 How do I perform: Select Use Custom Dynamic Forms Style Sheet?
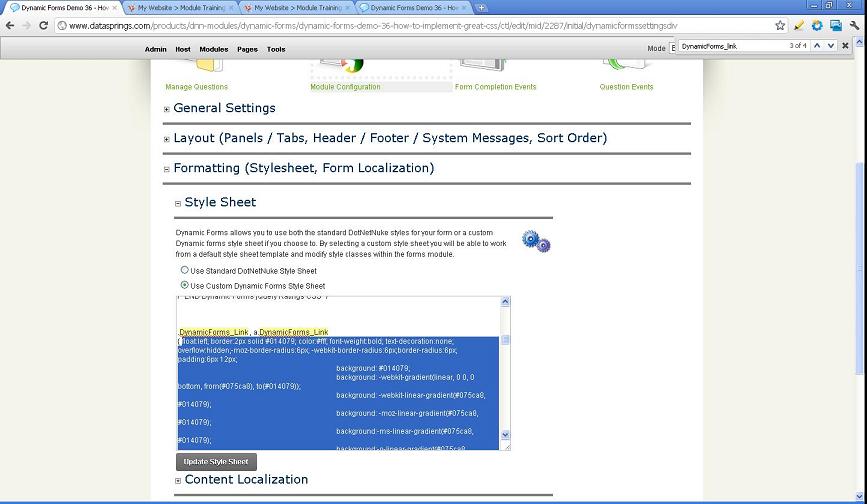(x=185, y=285)
